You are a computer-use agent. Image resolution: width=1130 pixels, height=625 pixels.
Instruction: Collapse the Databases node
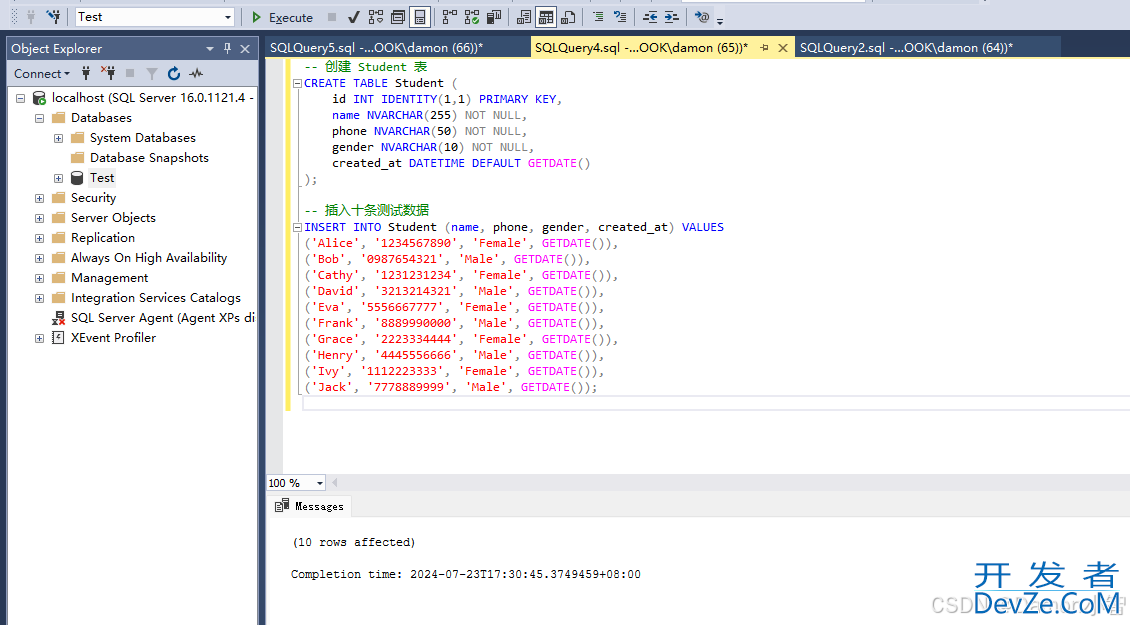pos(40,118)
